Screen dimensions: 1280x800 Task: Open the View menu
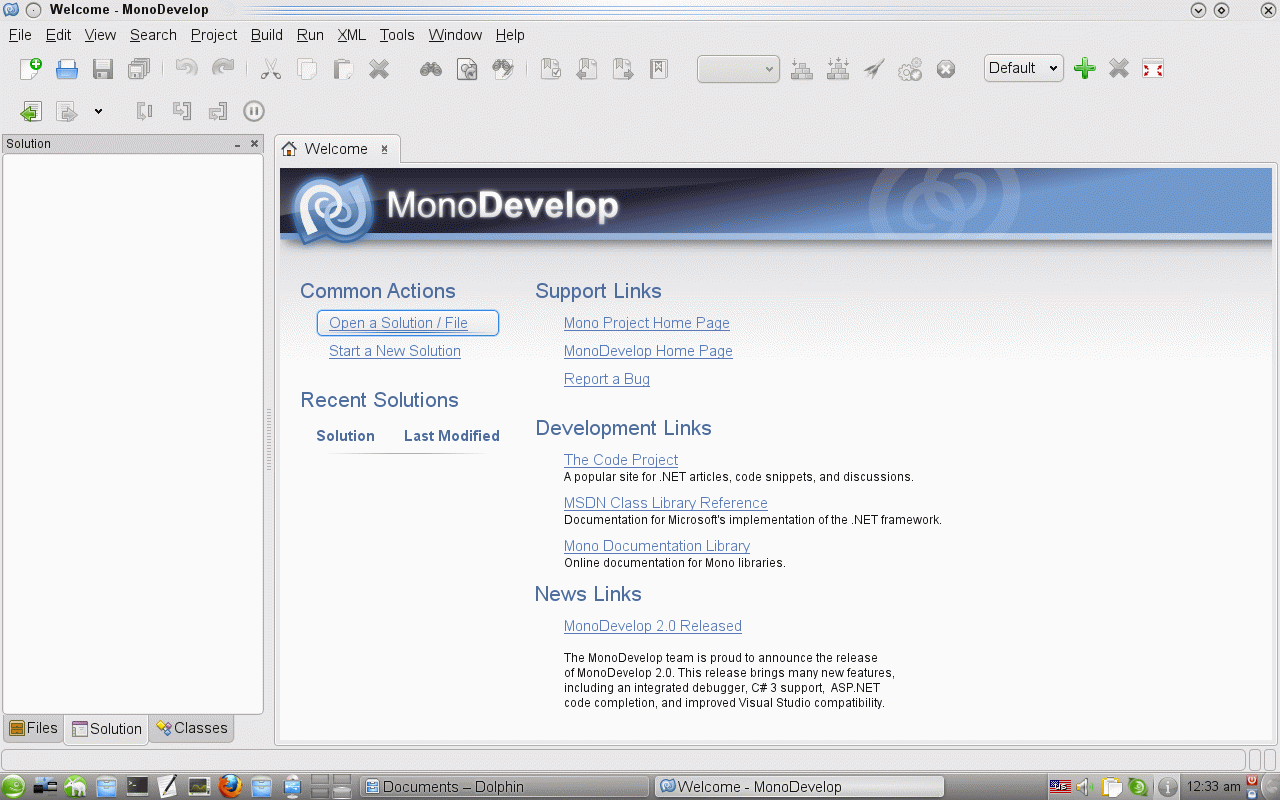(100, 35)
